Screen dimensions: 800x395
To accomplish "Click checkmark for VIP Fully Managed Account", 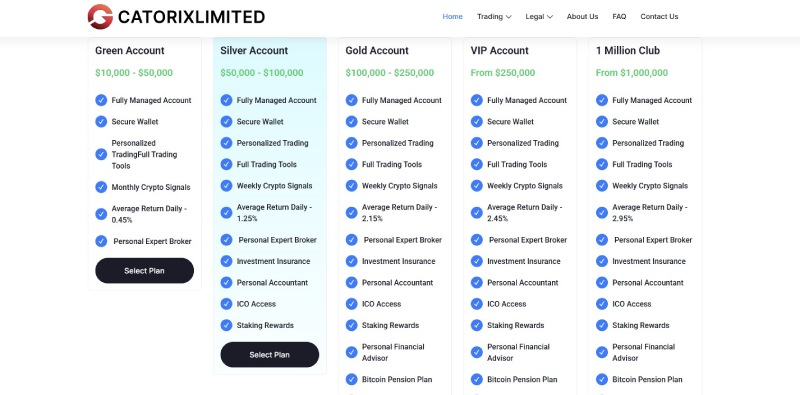I will tap(477, 100).
